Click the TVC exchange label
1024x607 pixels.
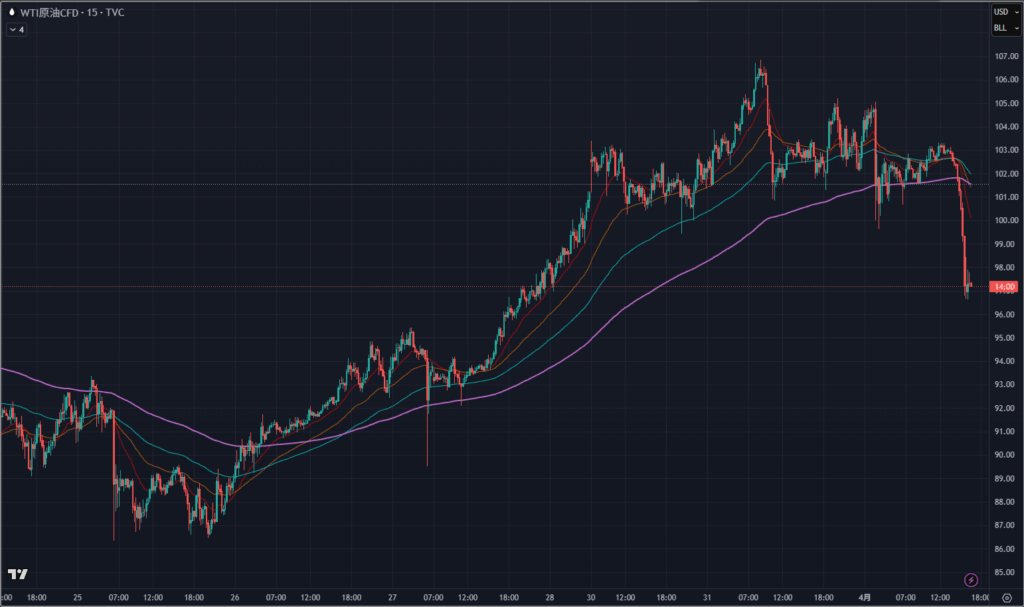coord(115,13)
